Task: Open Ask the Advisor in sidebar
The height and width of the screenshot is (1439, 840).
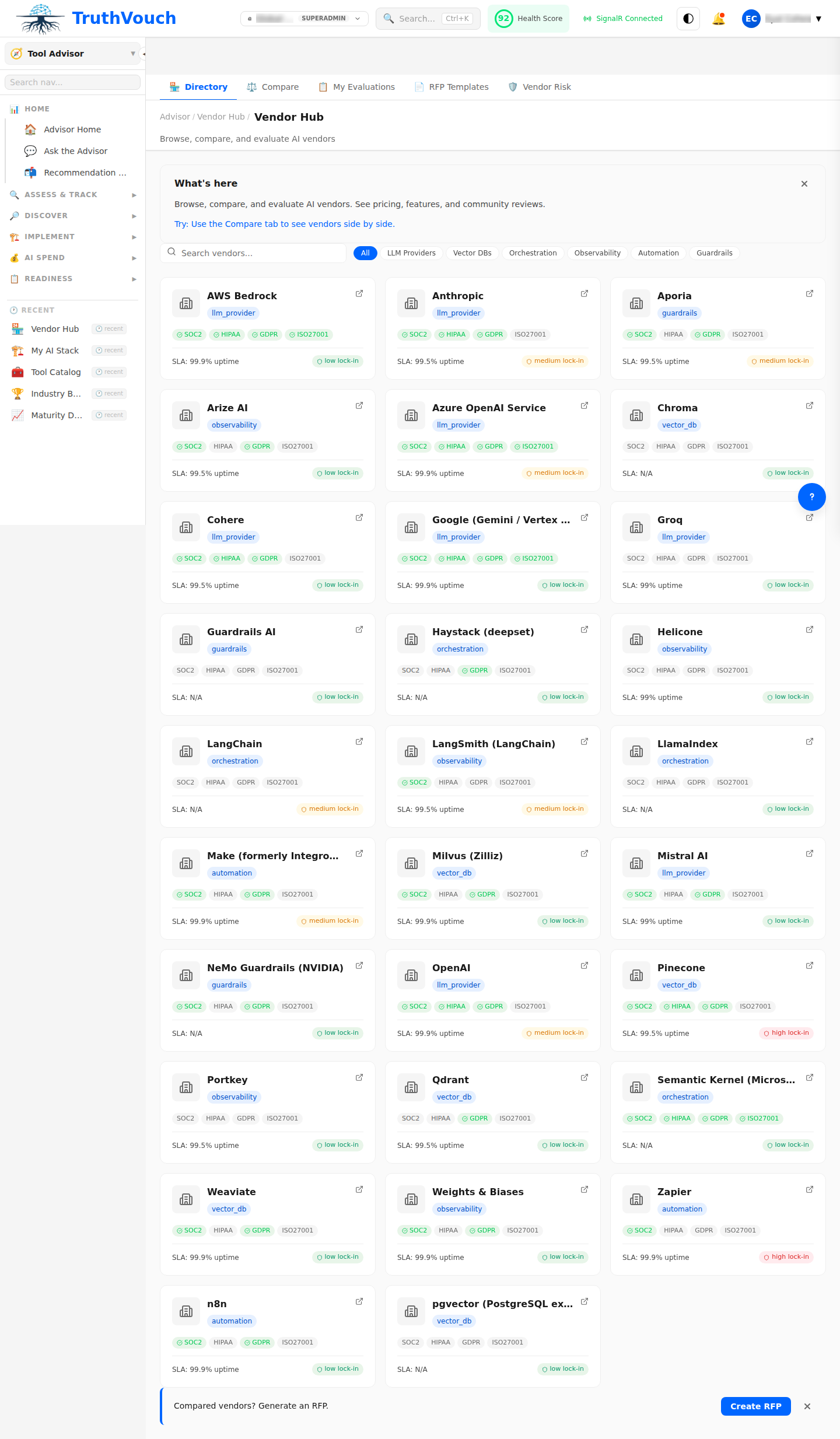Action: [72, 151]
